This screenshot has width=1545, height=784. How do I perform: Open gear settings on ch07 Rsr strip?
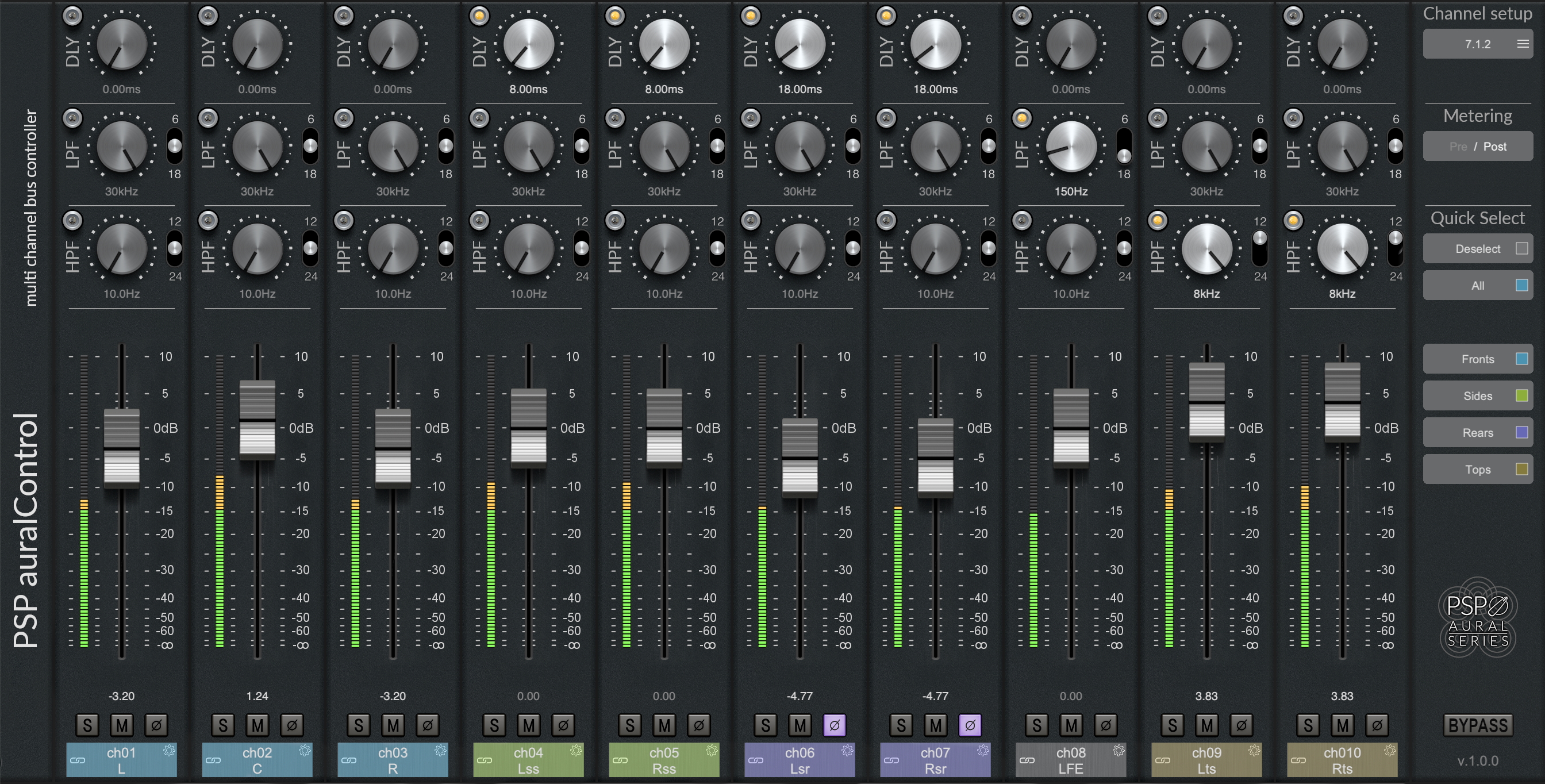(983, 751)
